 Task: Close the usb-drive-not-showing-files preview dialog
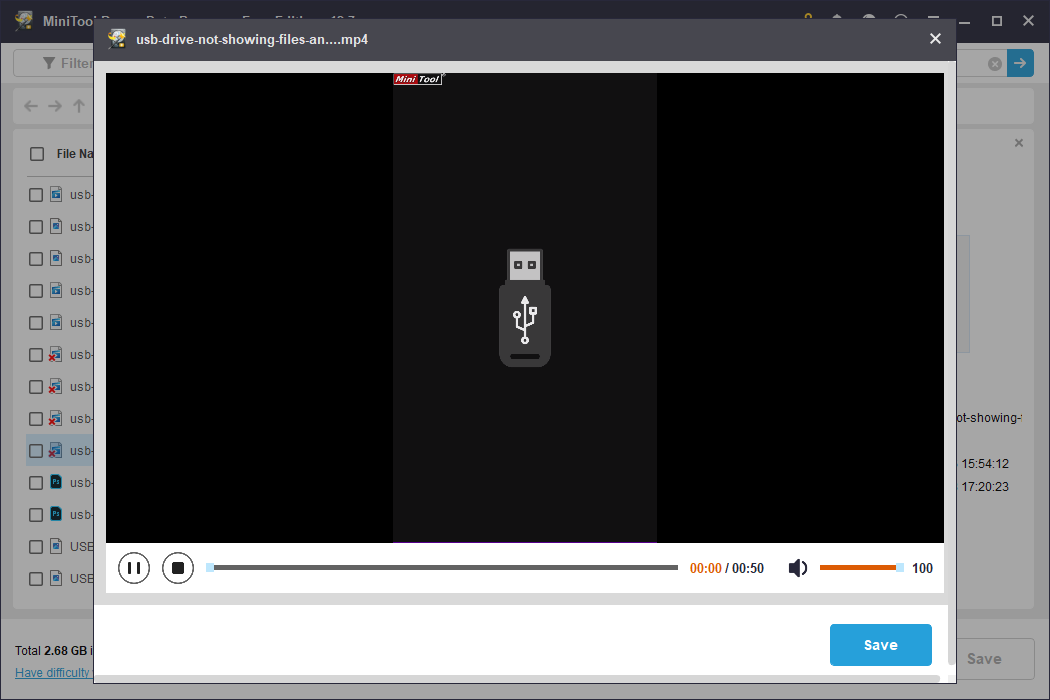[x=935, y=39]
